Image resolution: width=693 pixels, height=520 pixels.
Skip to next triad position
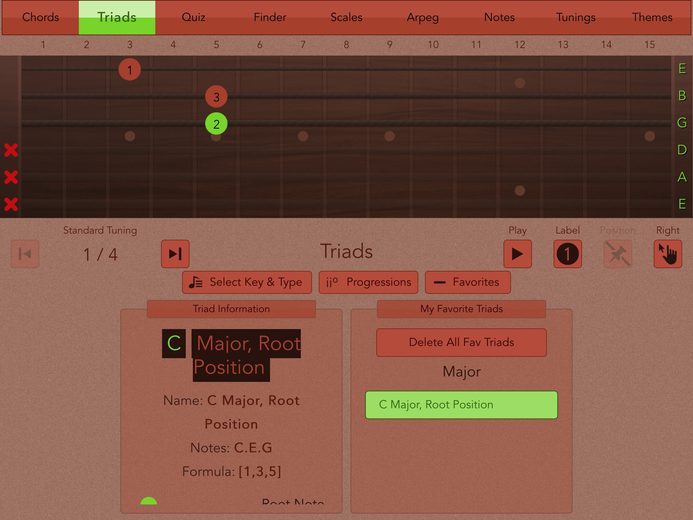175,254
